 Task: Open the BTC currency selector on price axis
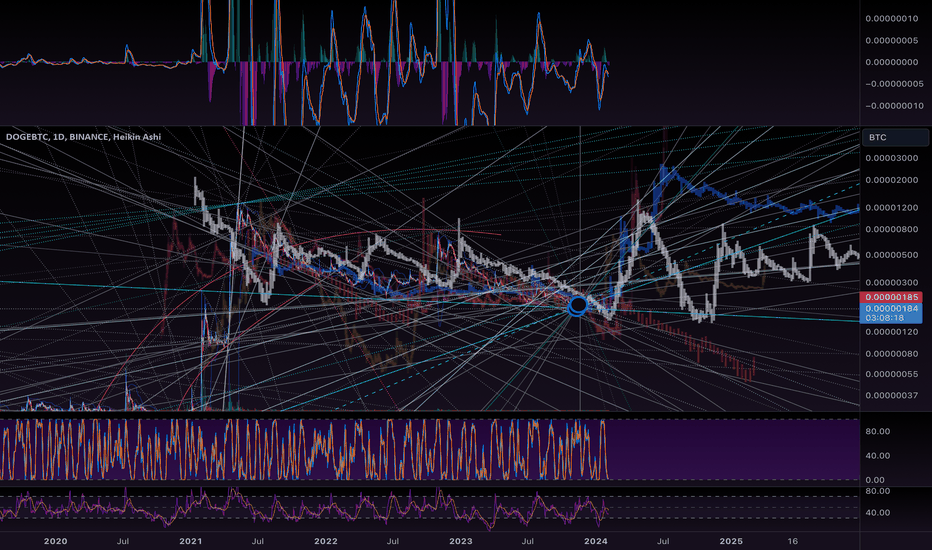click(895, 137)
